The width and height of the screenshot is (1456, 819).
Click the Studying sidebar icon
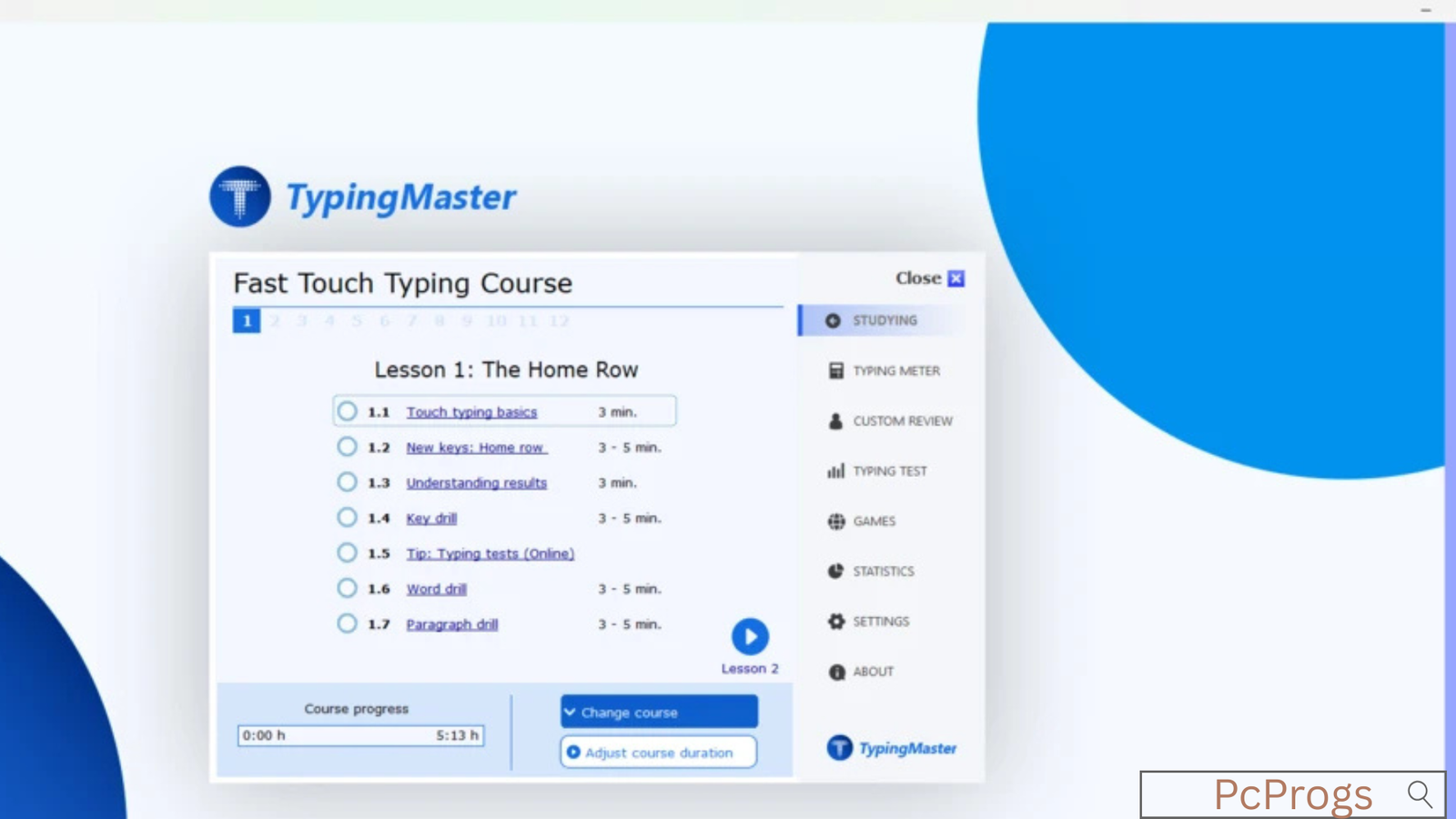[x=833, y=320]
